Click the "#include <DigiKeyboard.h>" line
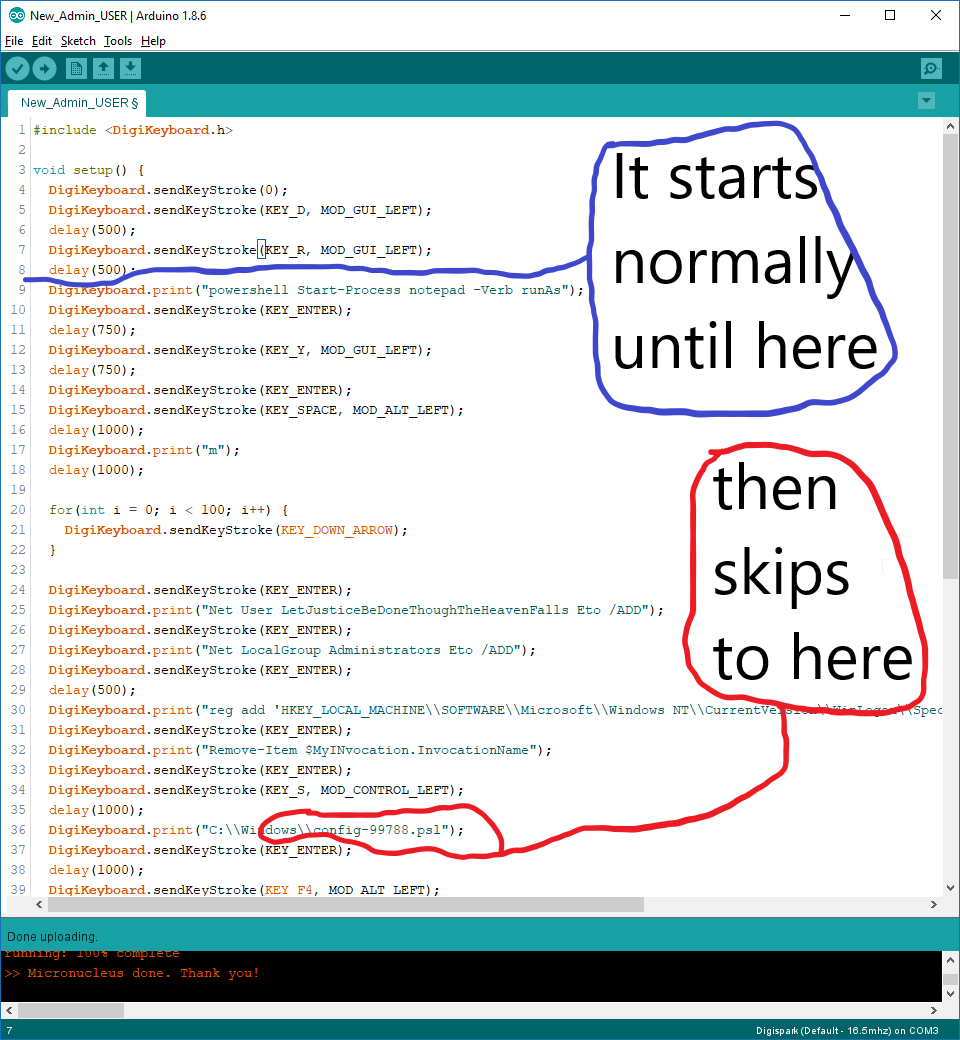The image size is (960, 1040). pyautogui.click(x=133, y=130)
